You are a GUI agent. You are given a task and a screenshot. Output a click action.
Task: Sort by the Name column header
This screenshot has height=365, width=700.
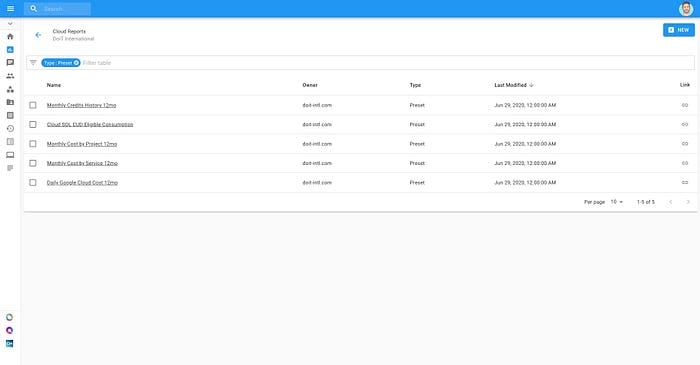coord(54,85)
